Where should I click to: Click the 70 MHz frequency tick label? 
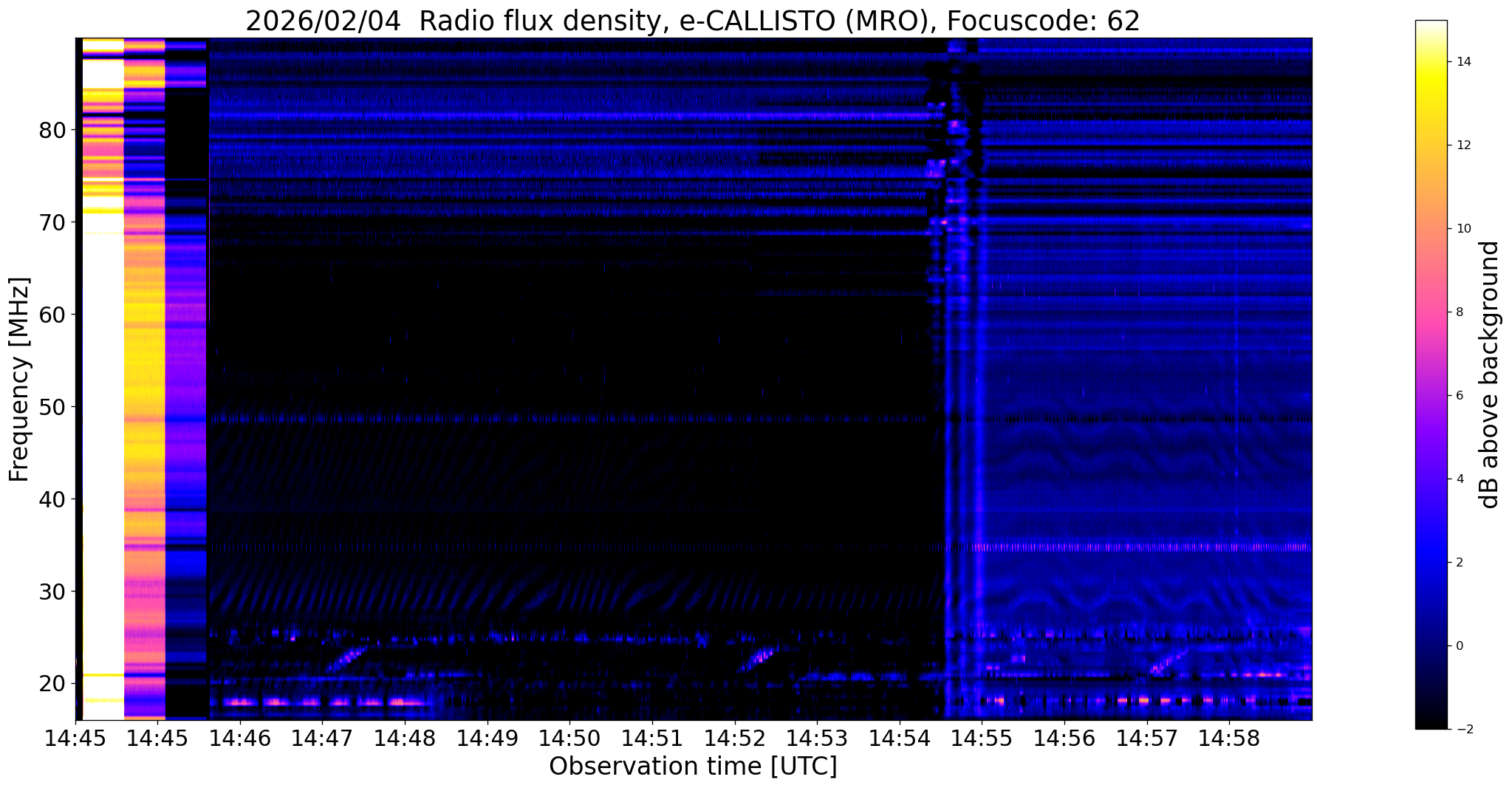(x=52, y=222)
